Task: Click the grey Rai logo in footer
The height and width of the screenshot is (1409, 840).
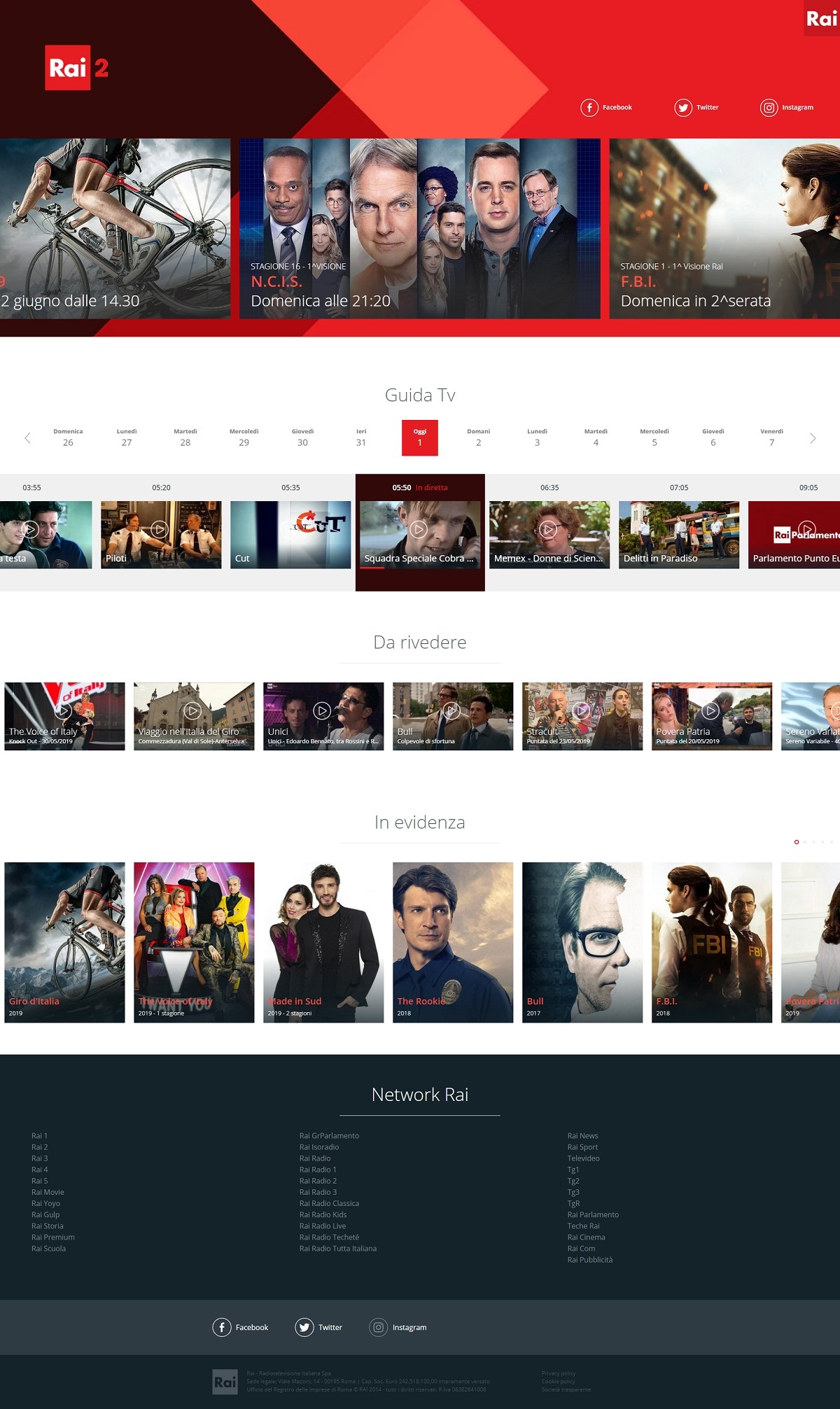Action: pos(225,1382)
